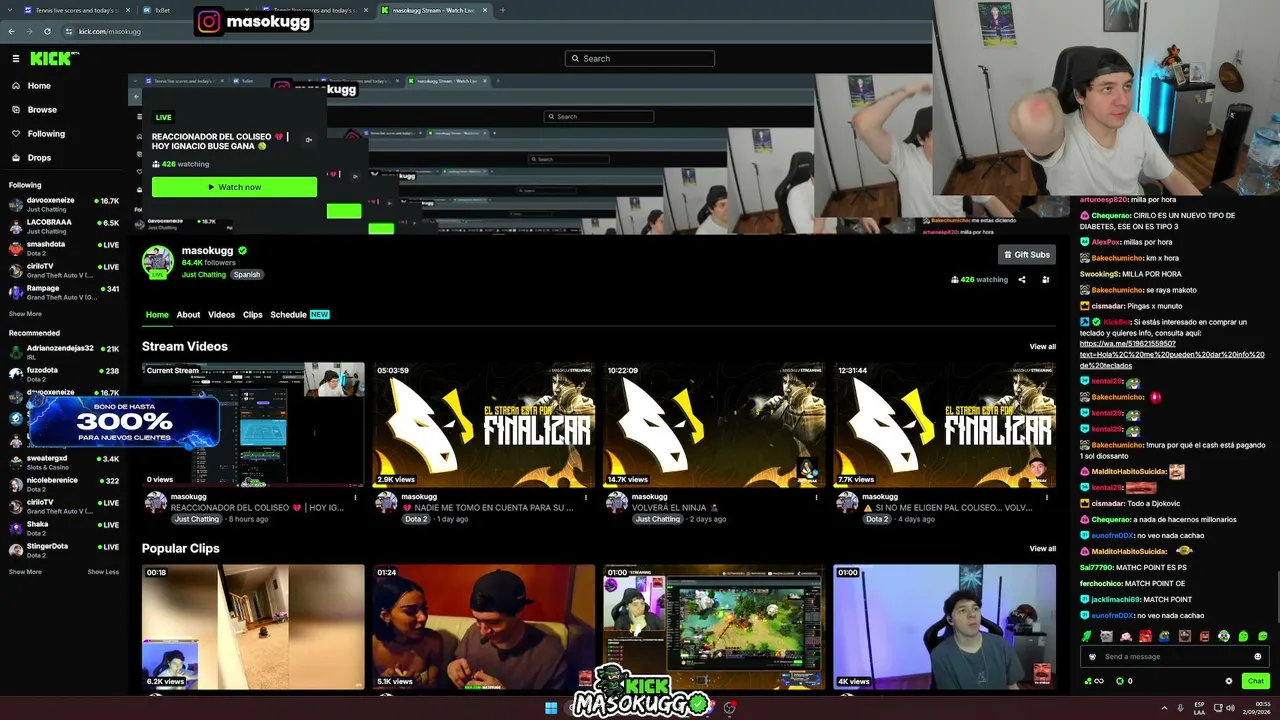The height and width of the screenshot is (720, 1280).
Task: Open the Schedule tab
Action: click(x=299, y=315)
